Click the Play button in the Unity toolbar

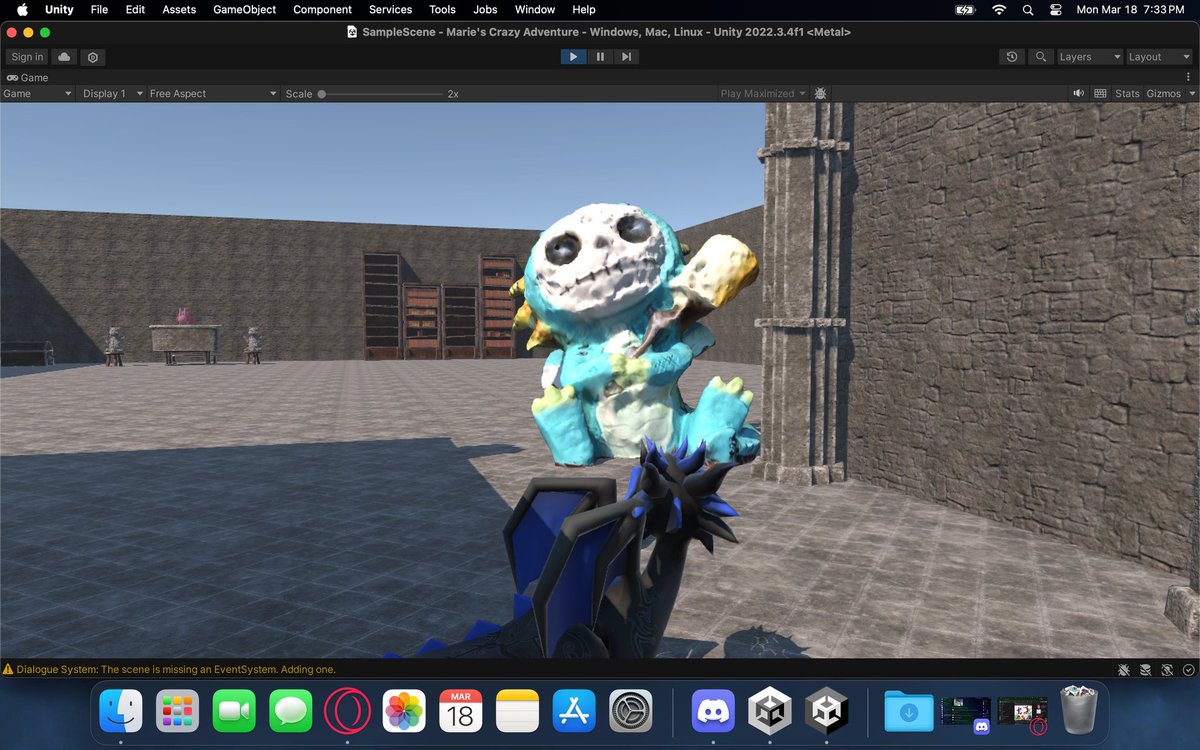point(573,57)
